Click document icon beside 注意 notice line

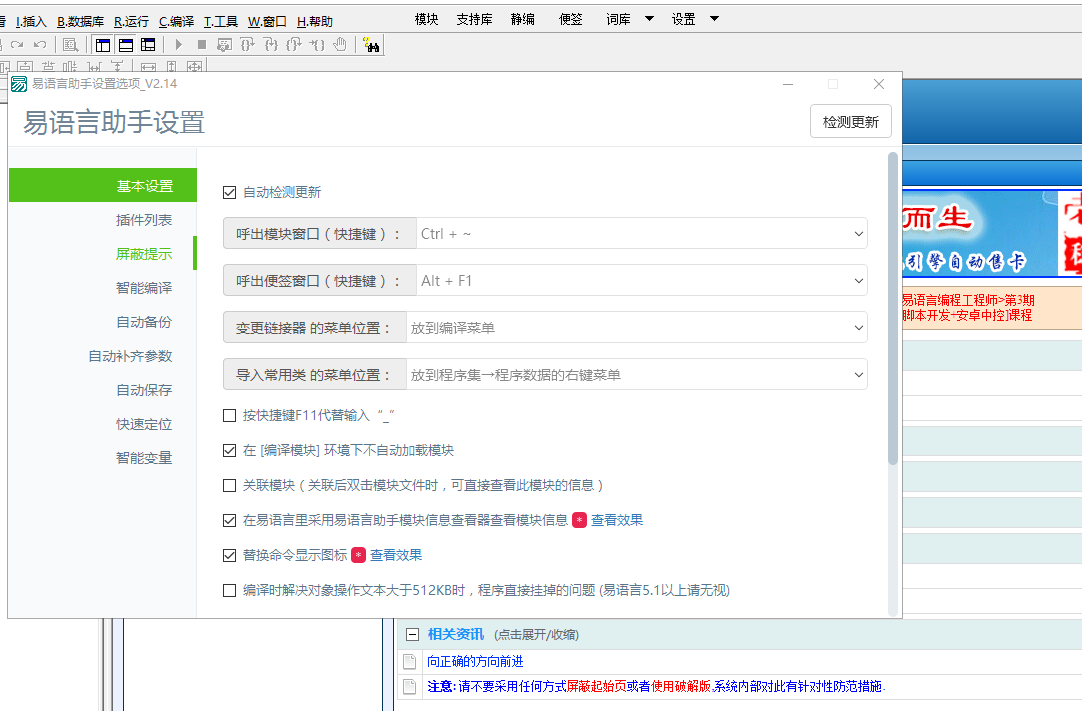point(409,686)
